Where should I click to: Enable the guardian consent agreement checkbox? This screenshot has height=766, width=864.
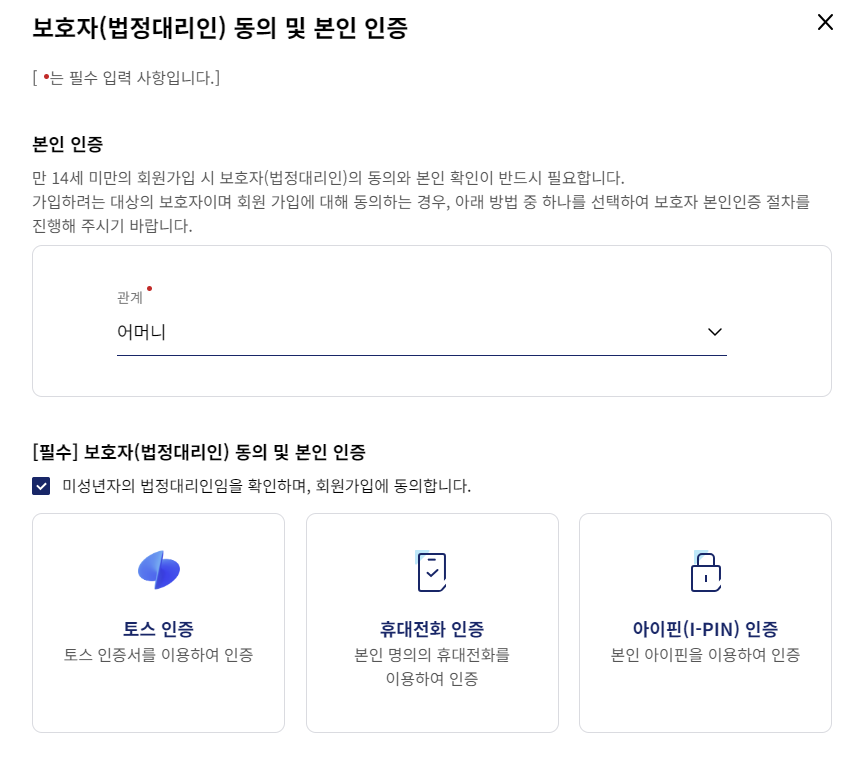(x=41, y=487)
